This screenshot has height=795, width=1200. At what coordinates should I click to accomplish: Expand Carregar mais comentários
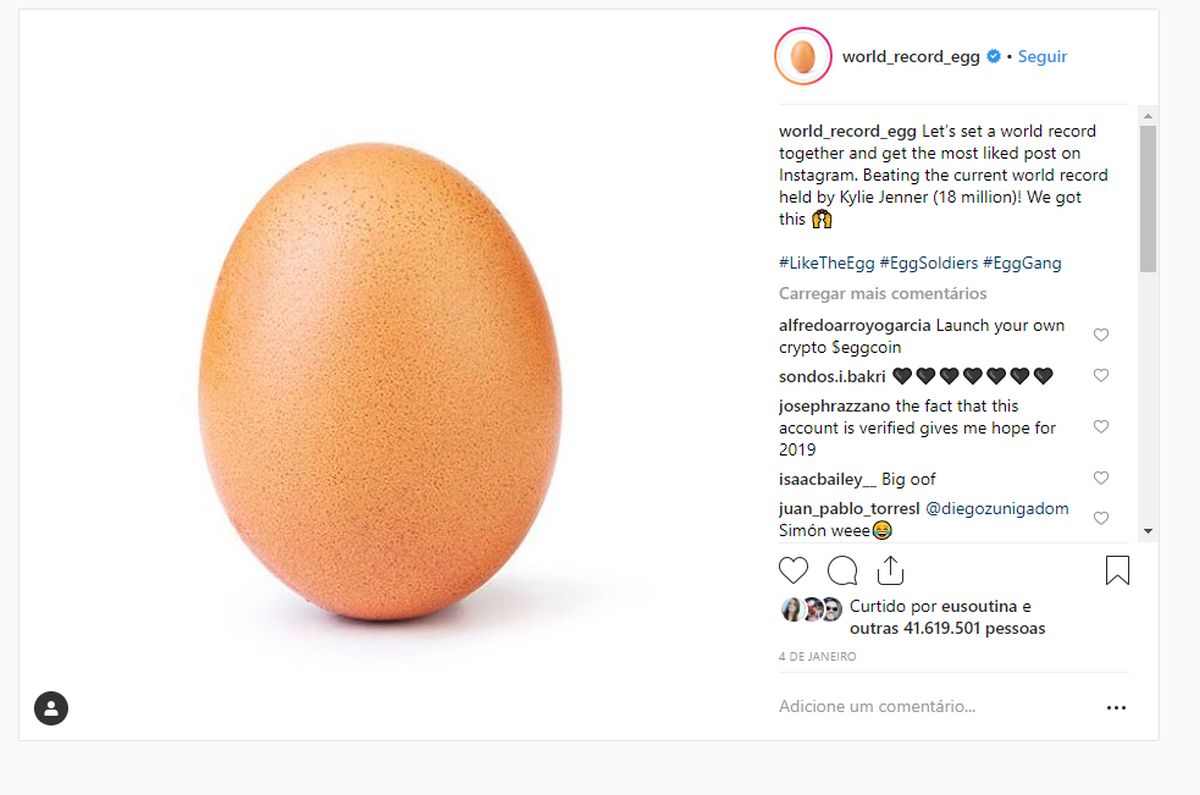click(883, 294)
